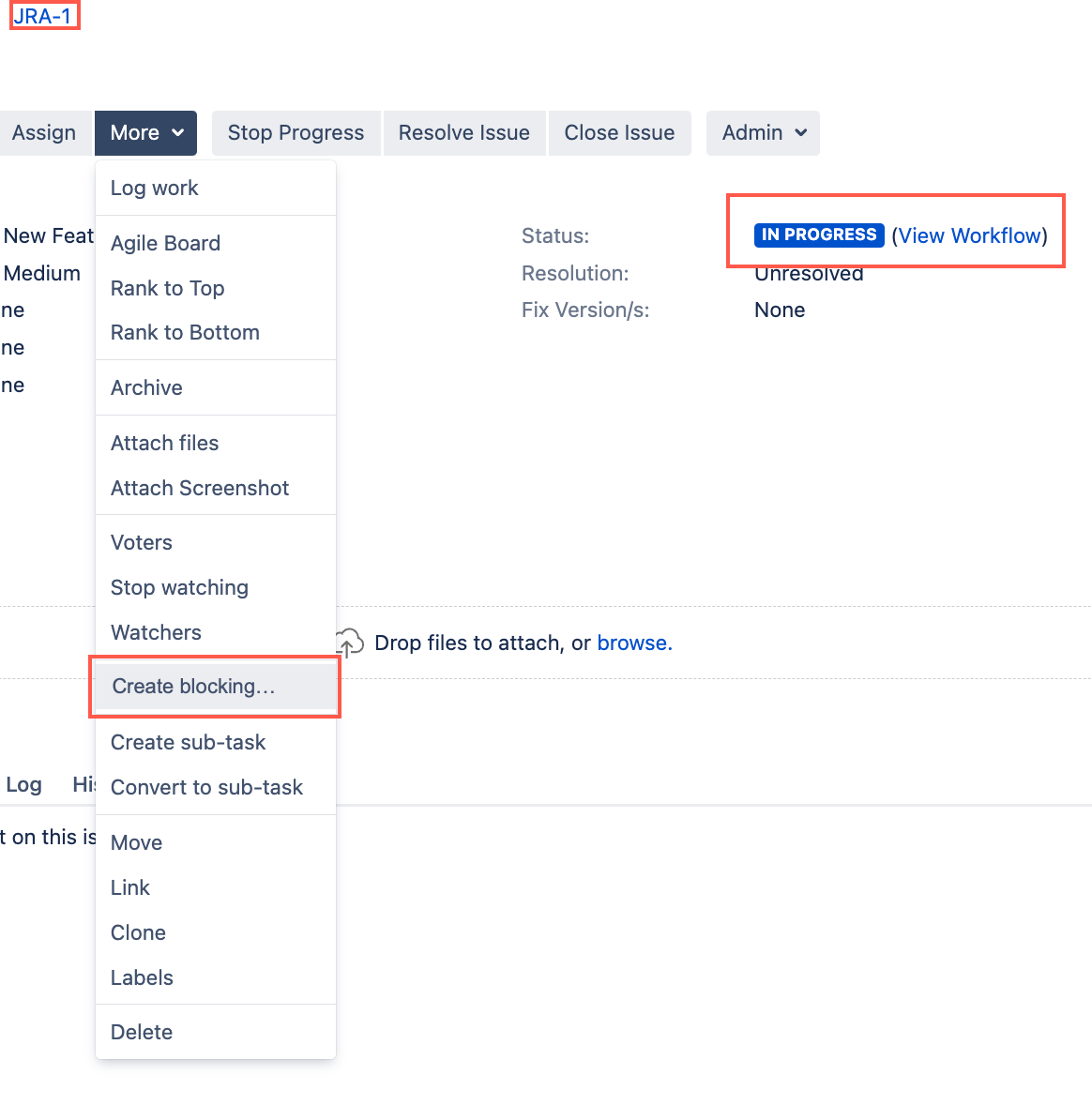Open Labels menu entry
The height and width of the screenshot is (1105, 1092).
point(216,978)
